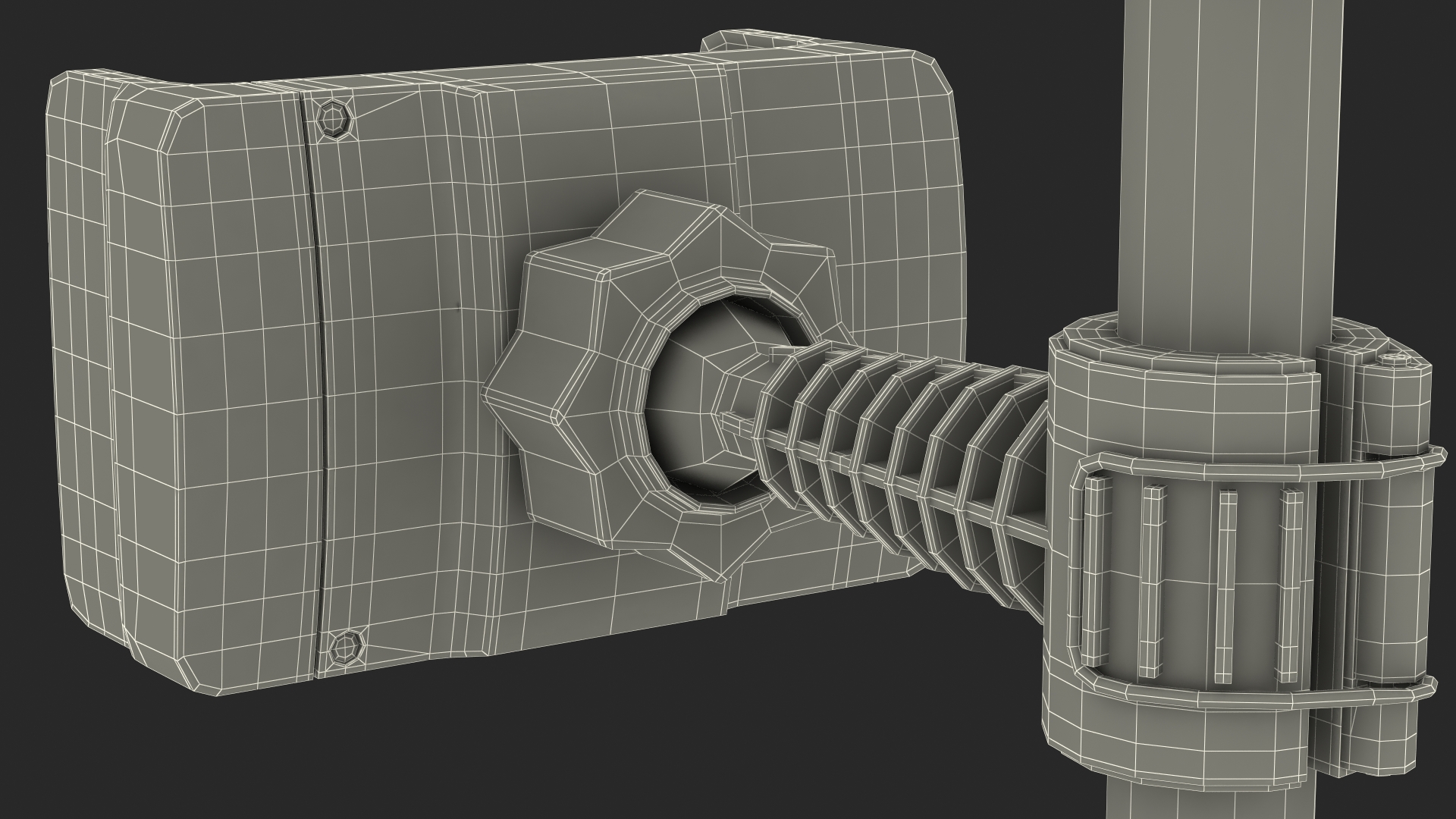This screenshot has width=1456, height=819.
Task: Click the lower hex screw on box panel
Action: [347, 648]
